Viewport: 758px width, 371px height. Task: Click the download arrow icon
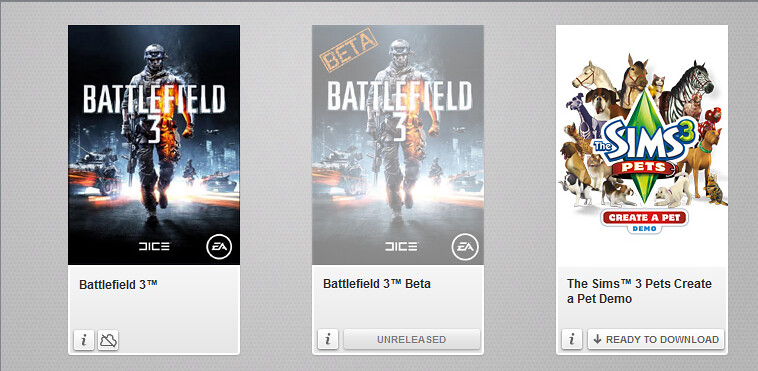click(x=598, y=340)
